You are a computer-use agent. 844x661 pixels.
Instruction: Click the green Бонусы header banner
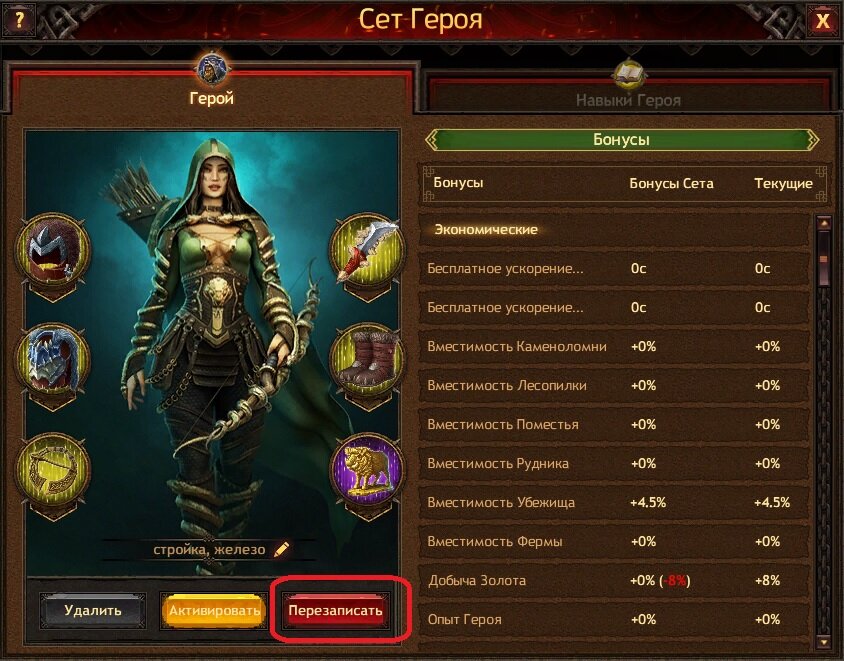(622, 139)
